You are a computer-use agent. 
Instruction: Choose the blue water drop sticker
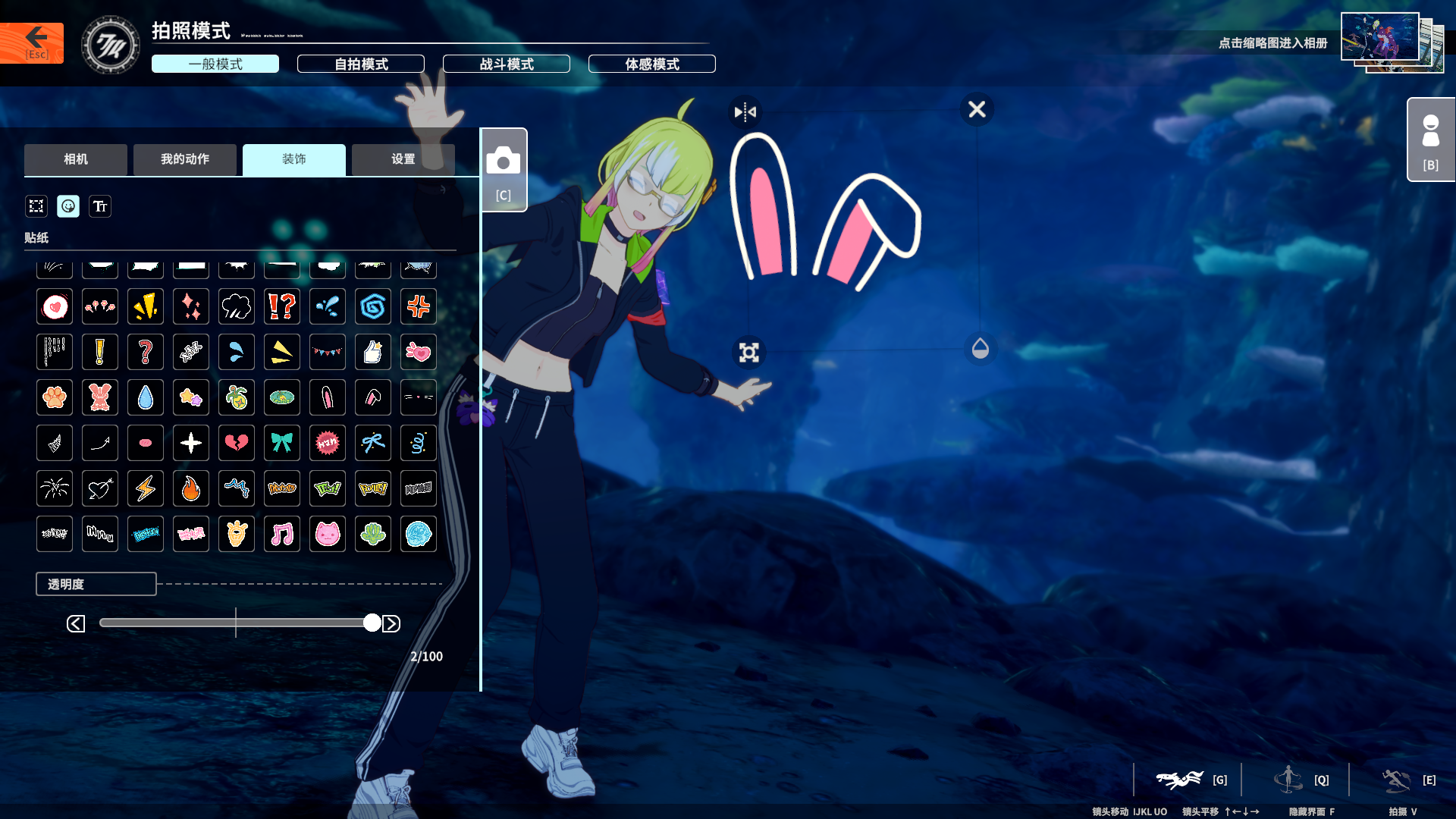point(146,397)
